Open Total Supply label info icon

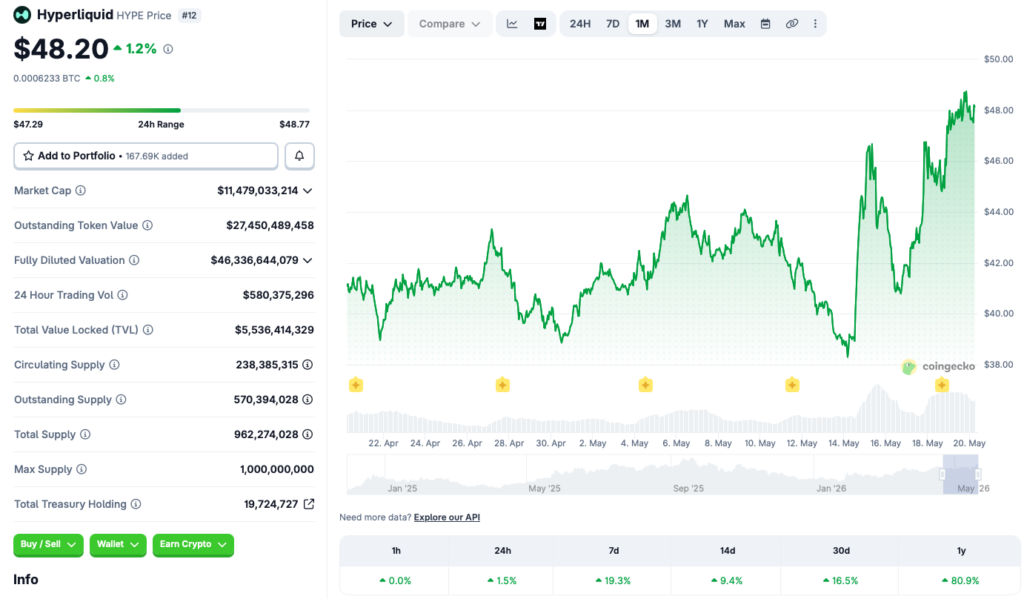[x=85, y=434]
